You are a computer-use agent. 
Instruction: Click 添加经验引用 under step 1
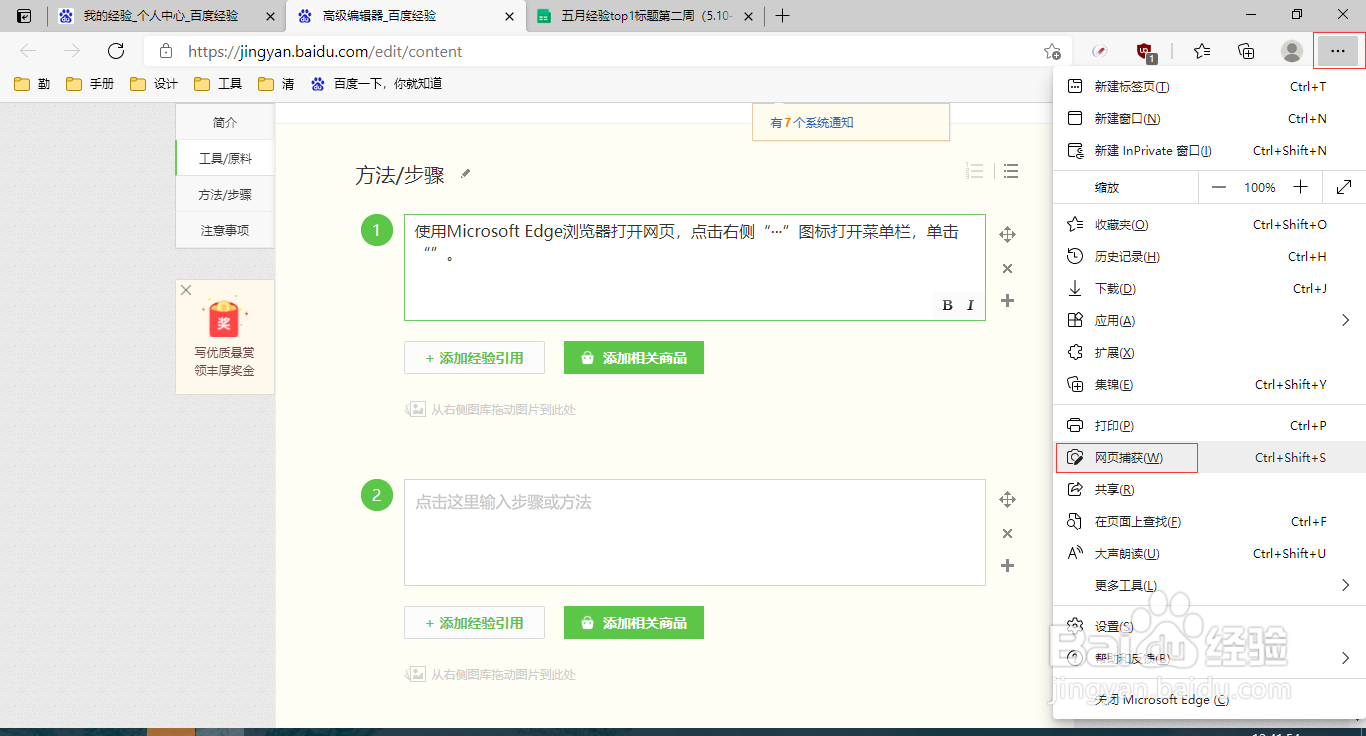[x=474, y=357]
